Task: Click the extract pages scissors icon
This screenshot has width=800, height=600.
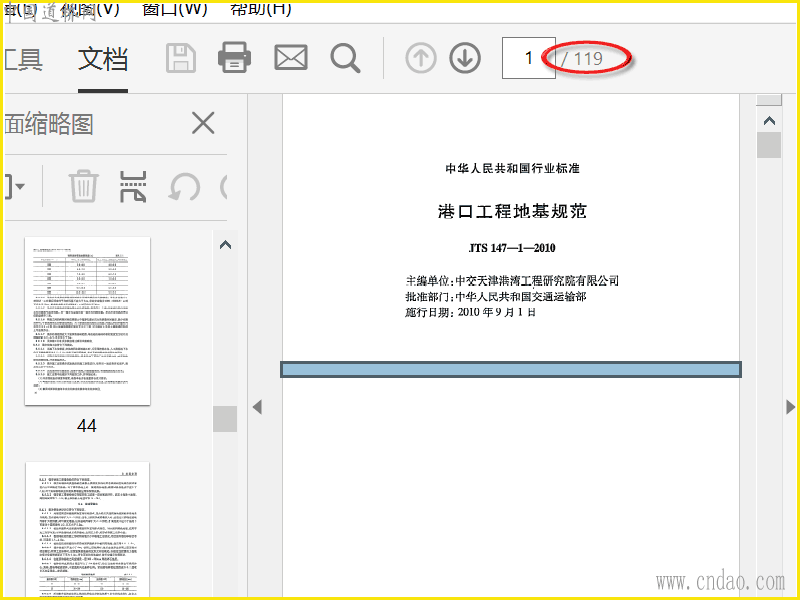Action: coord(133,186)
